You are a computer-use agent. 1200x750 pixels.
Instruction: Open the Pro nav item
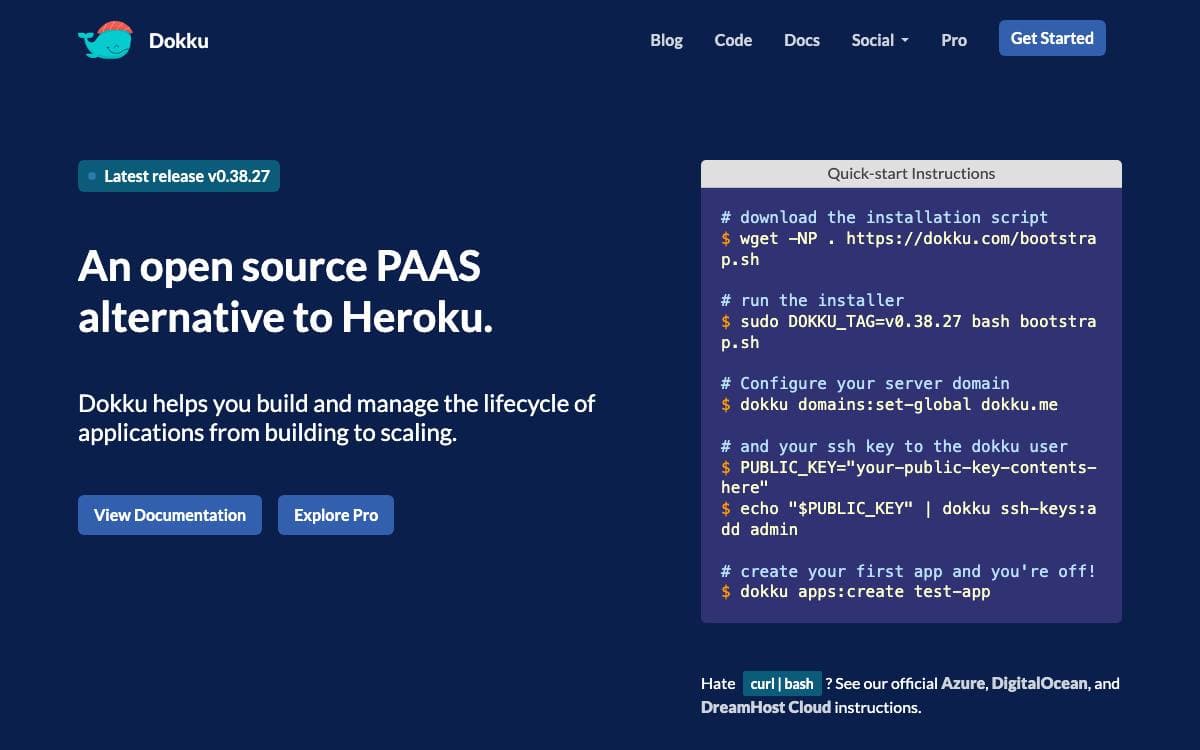point(954,40)
